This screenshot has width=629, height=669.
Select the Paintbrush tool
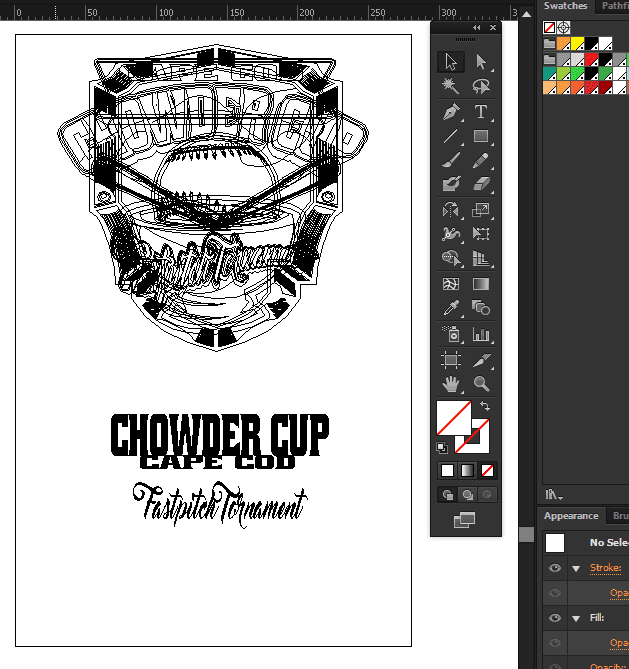tap(451, 160)
